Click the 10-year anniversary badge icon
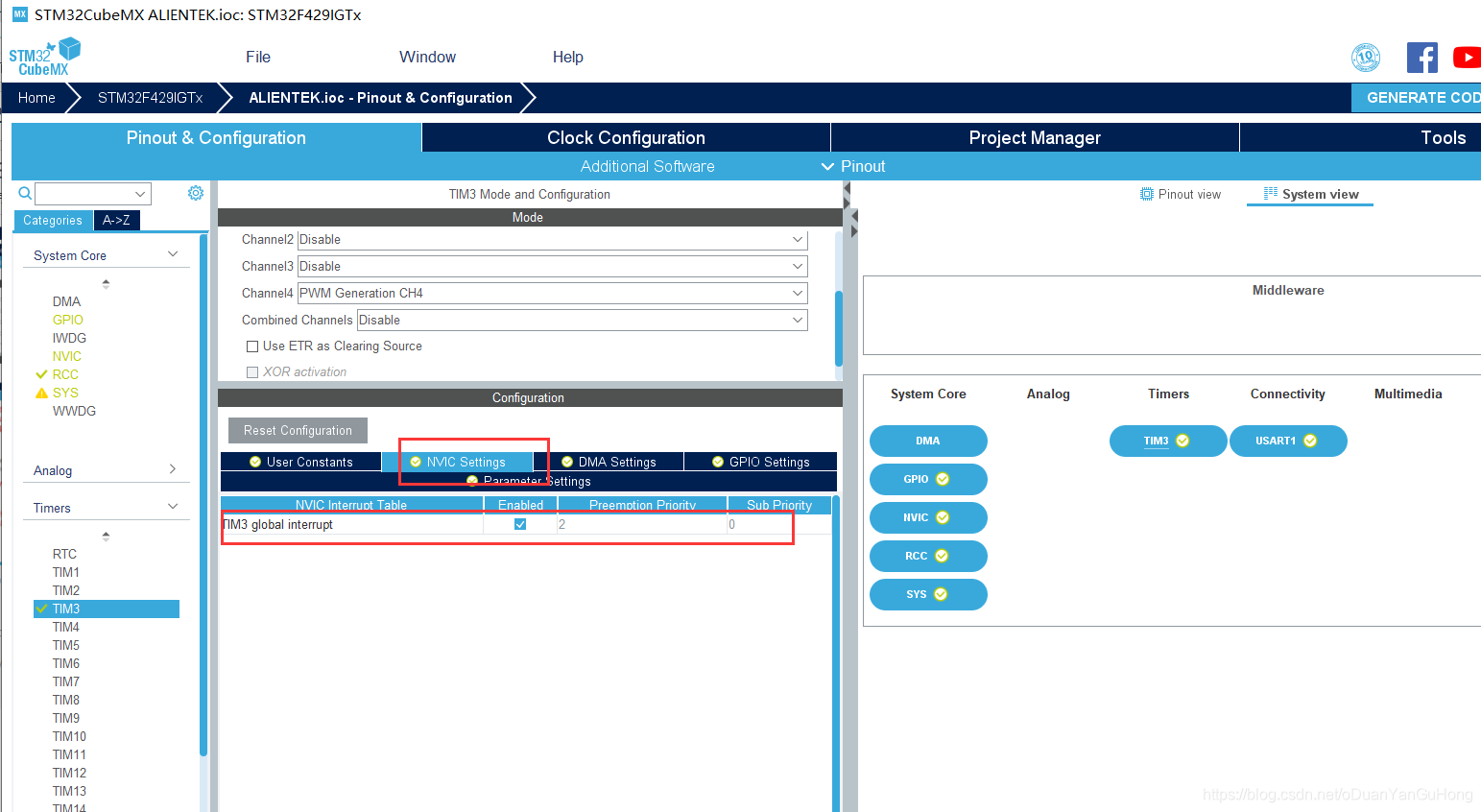 [x=1365, y=58]
